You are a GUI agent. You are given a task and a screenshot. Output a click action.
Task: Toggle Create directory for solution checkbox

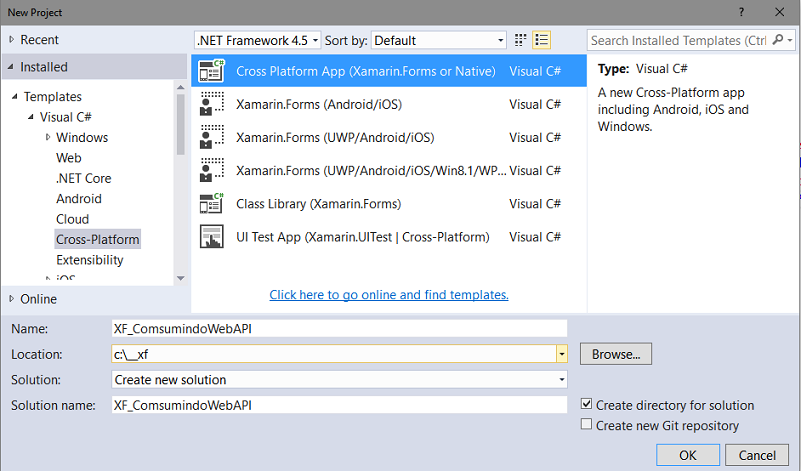pyautogui.click(x=586, y=404)
